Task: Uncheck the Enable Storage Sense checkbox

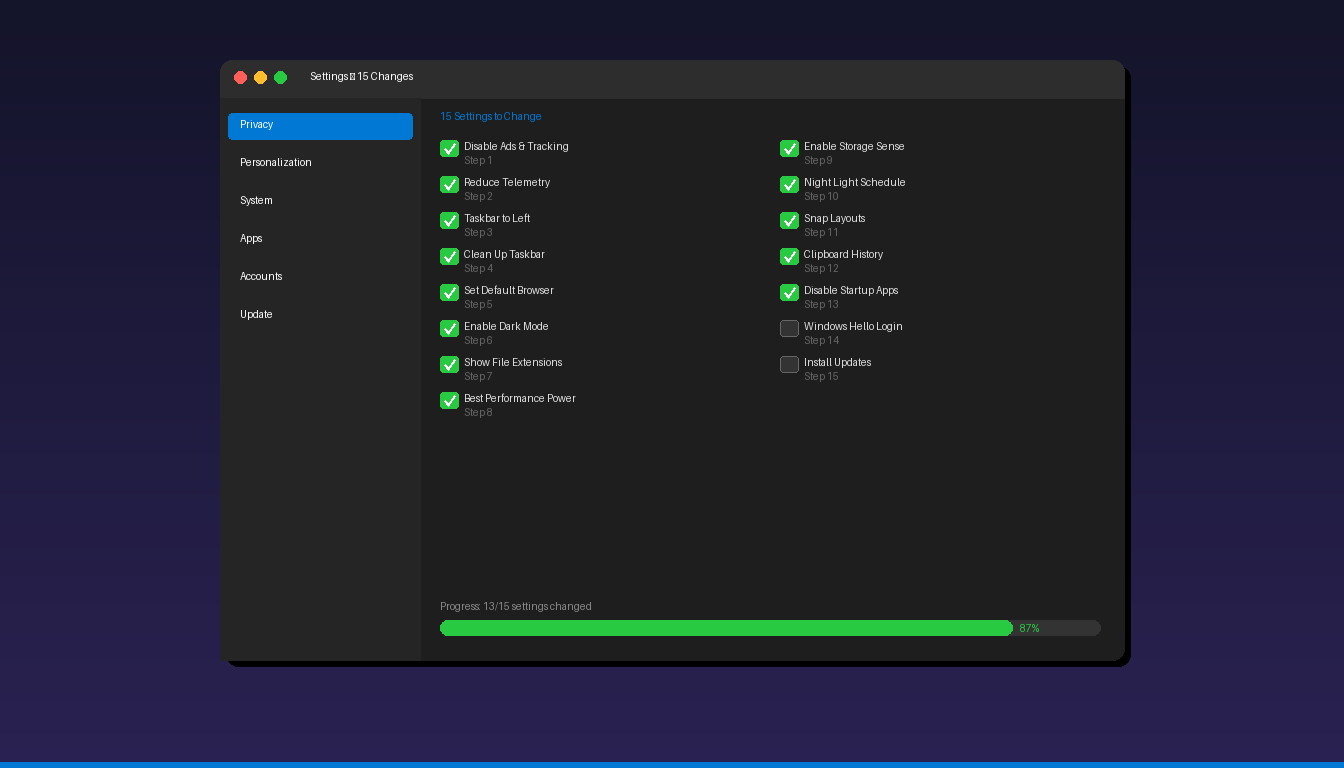Action: [x=789, y=148]
